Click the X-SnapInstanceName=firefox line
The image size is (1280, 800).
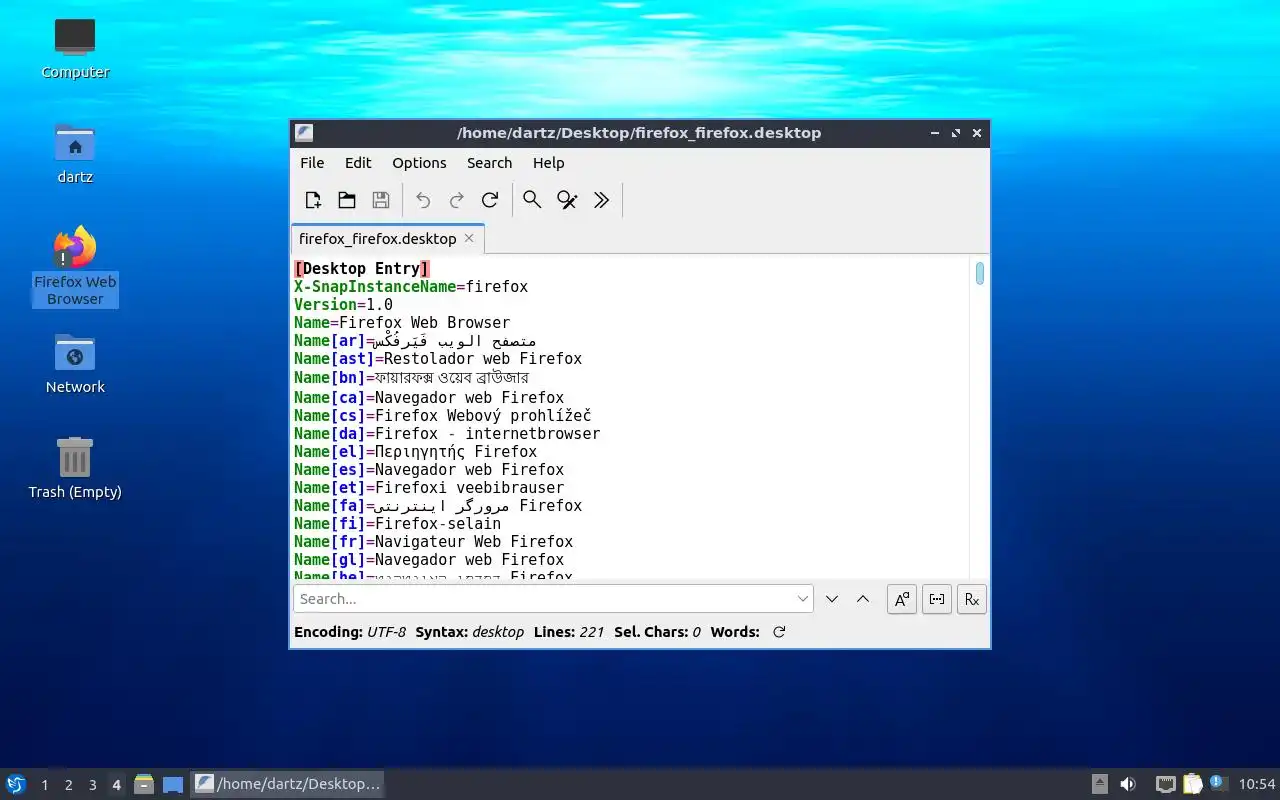click(x=411, y=286)
